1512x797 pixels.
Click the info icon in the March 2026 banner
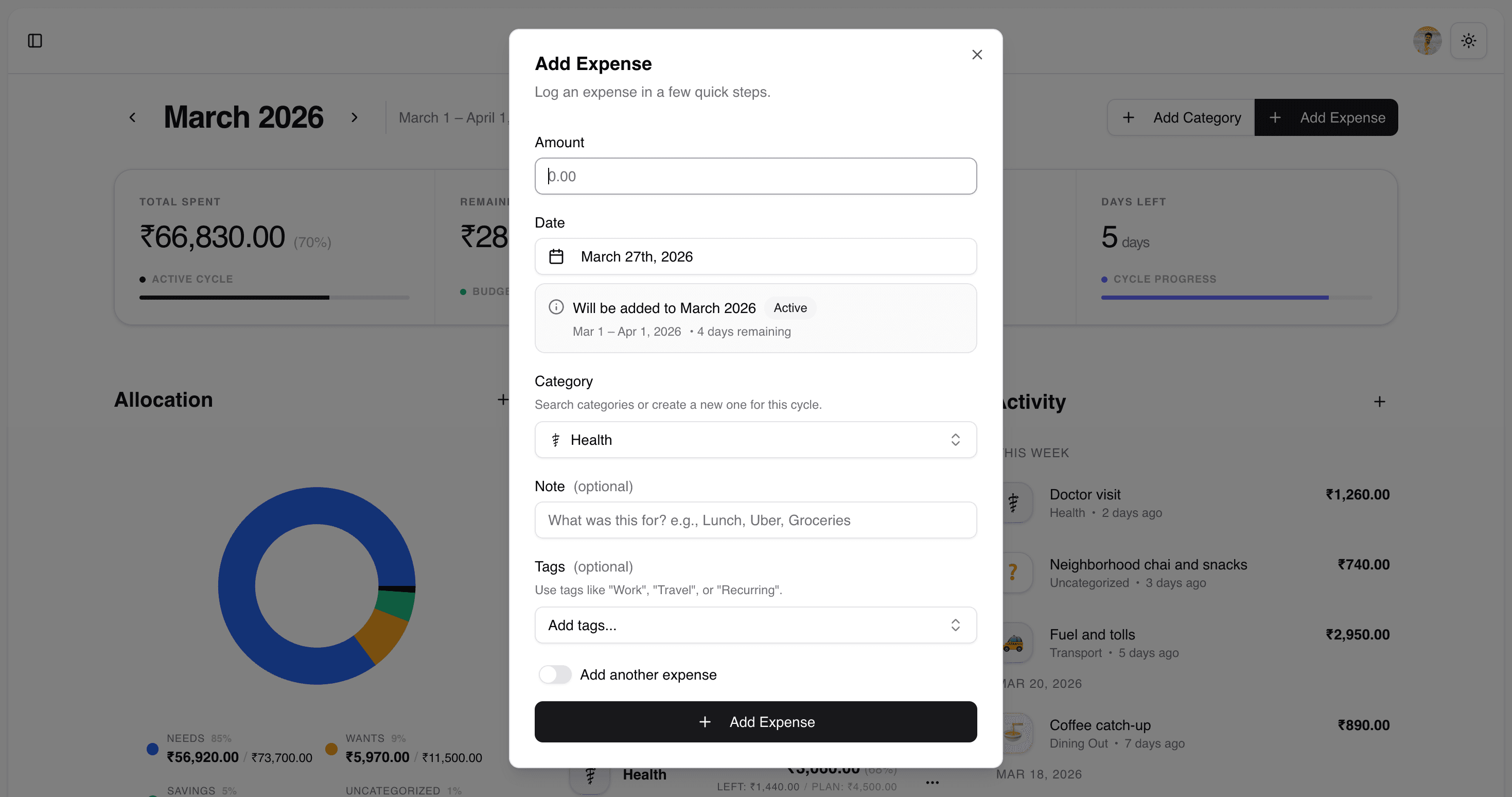pyautogui.click(x=556, y=306)
